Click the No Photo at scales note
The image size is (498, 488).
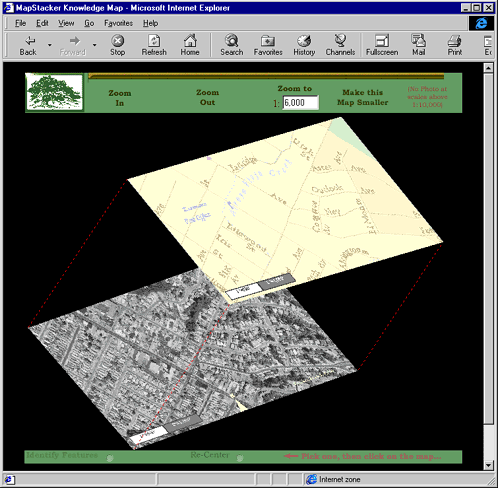point(427,97)
